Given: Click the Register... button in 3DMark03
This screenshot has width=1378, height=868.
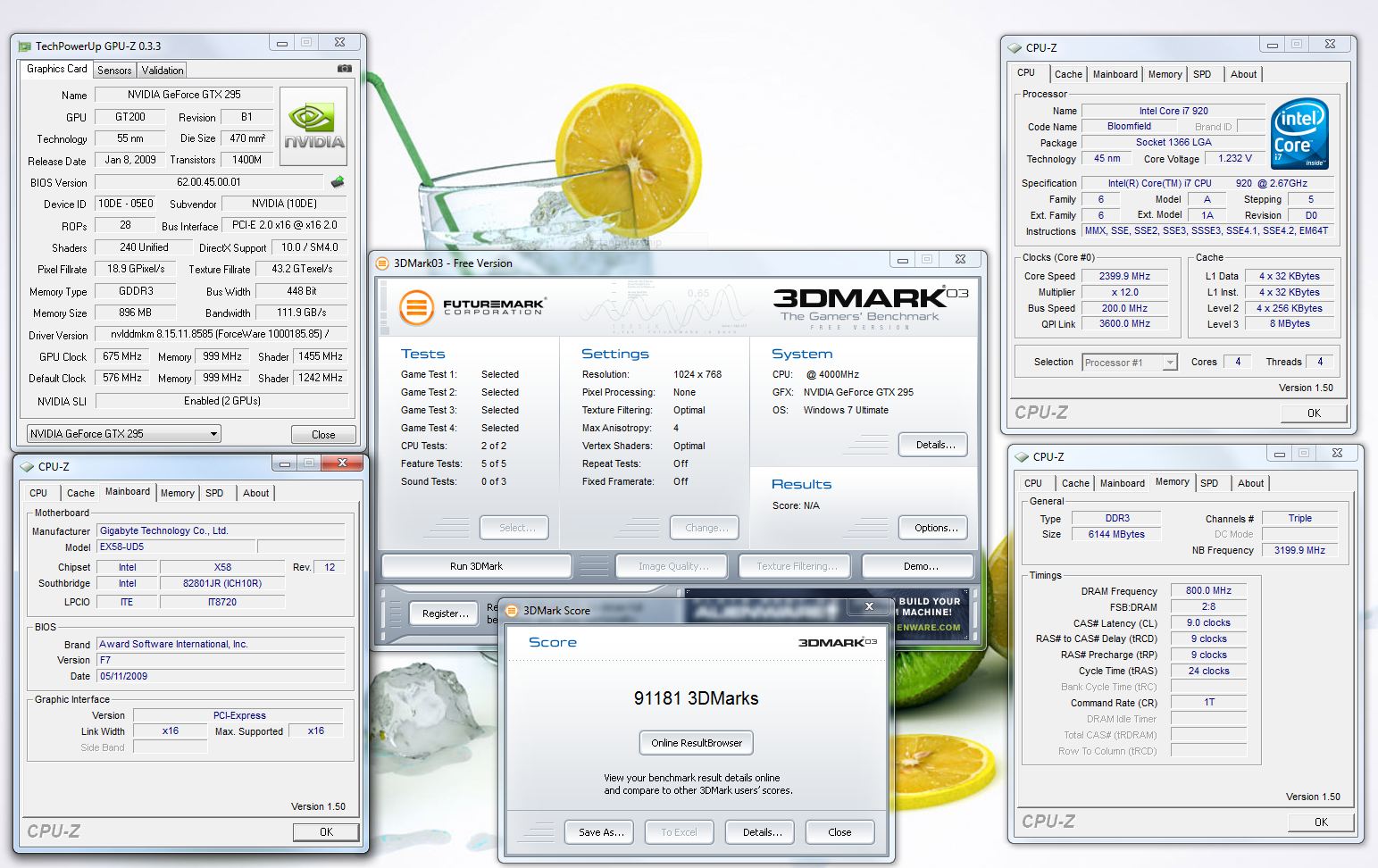Looking at the screenshot, I should (x=445, y=613).
